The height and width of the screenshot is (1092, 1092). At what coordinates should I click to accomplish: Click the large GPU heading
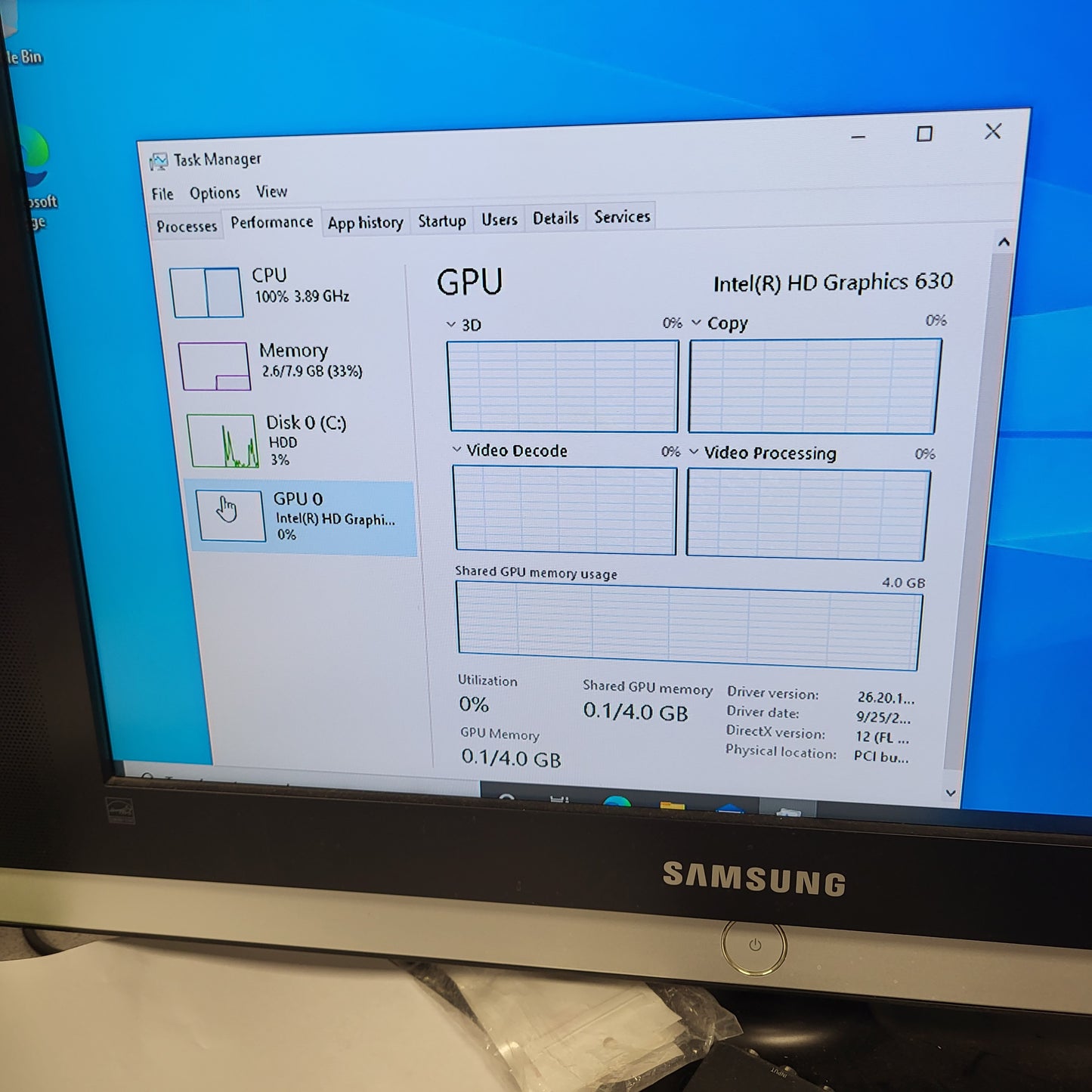469,283
